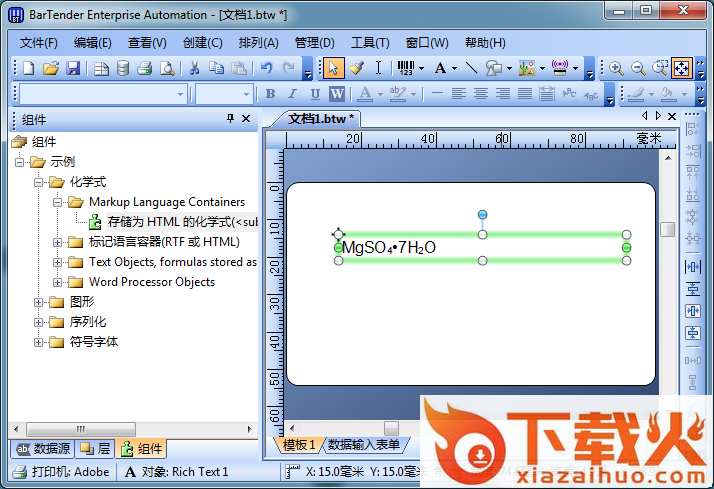Toggle the word processor mode W button

337,94
